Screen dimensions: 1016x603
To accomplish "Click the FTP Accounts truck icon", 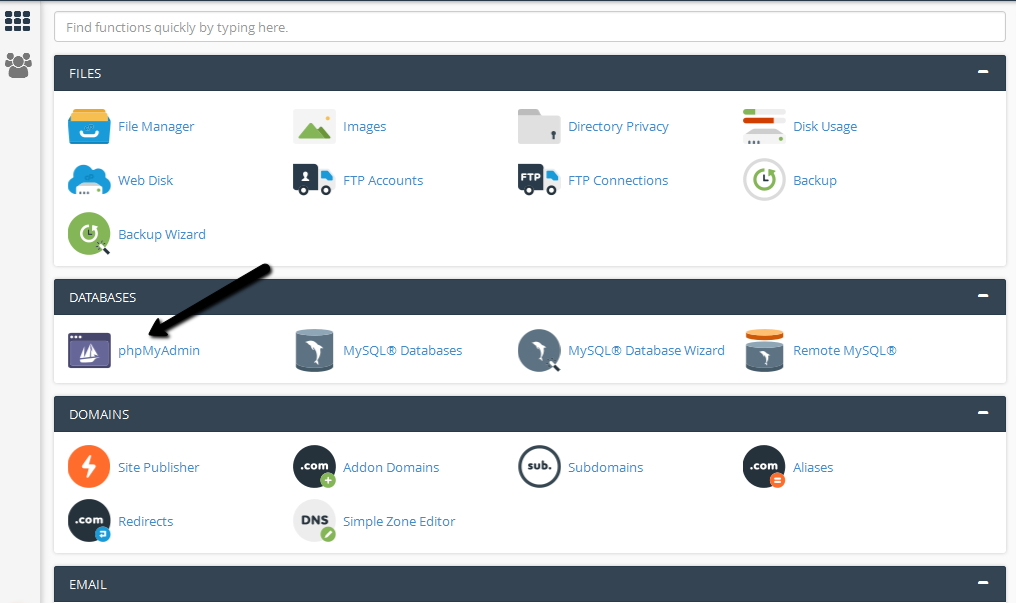I will pyautogui.click(x=314, y=181).
